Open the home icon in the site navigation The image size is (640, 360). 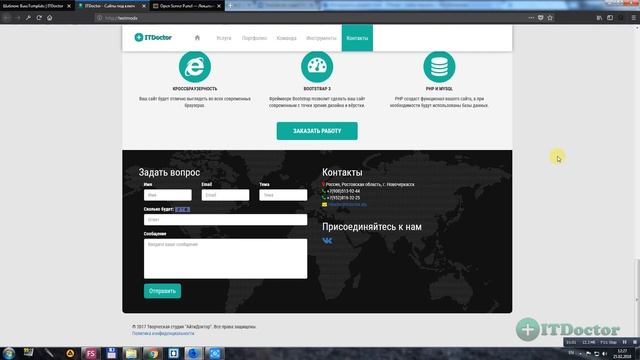pos(197,38)
